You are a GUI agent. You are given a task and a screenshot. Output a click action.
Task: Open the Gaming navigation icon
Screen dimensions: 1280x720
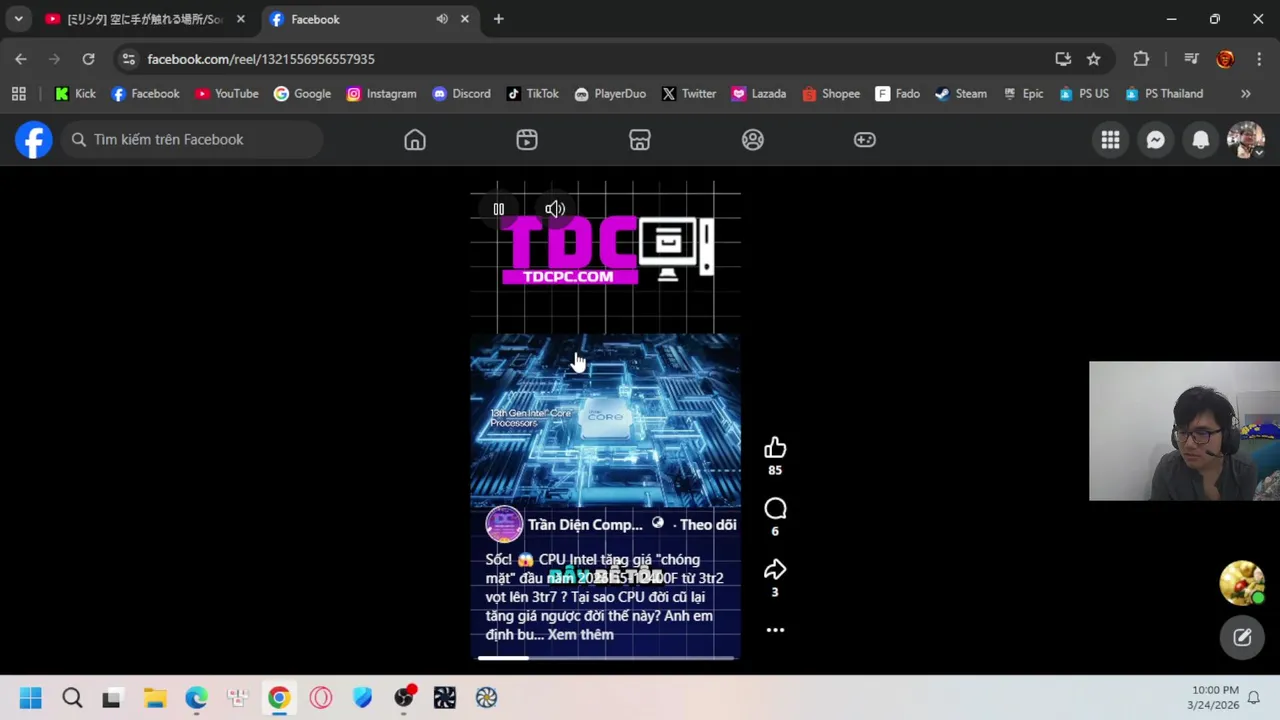[865, 140]
